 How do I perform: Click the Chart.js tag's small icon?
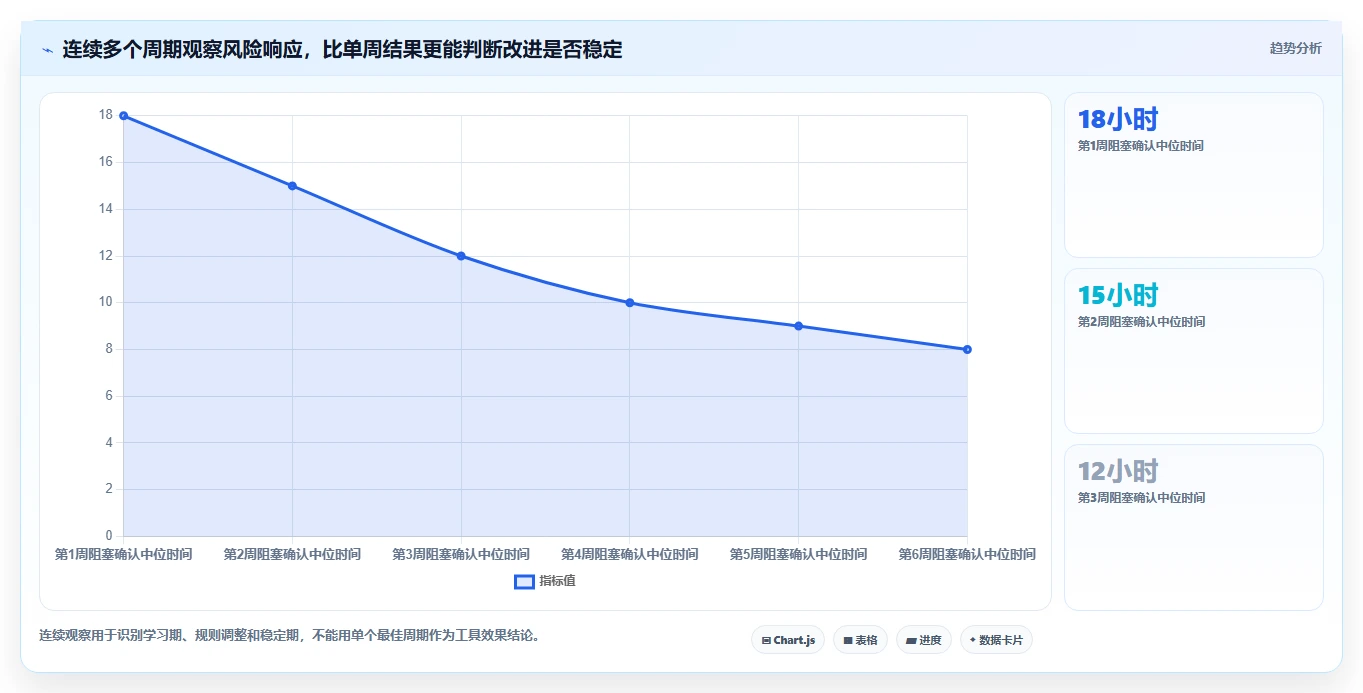[766, 640]
